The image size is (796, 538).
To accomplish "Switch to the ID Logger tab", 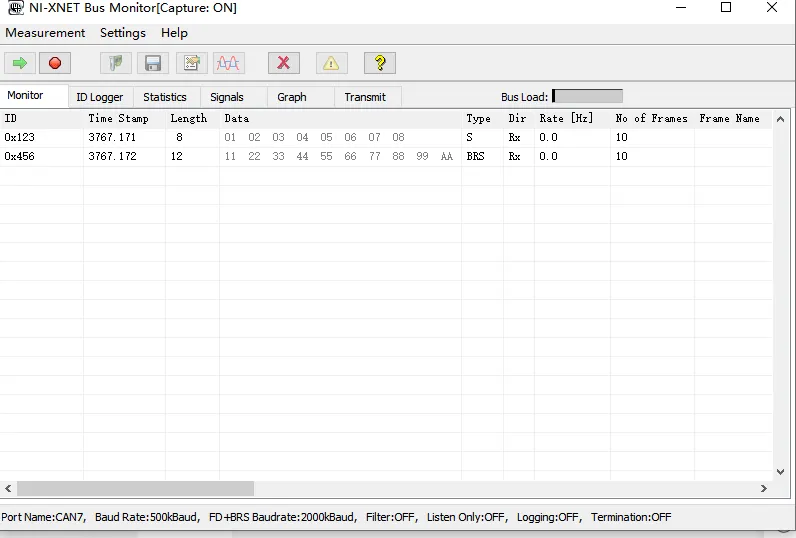I will click(x=101, y=97).
